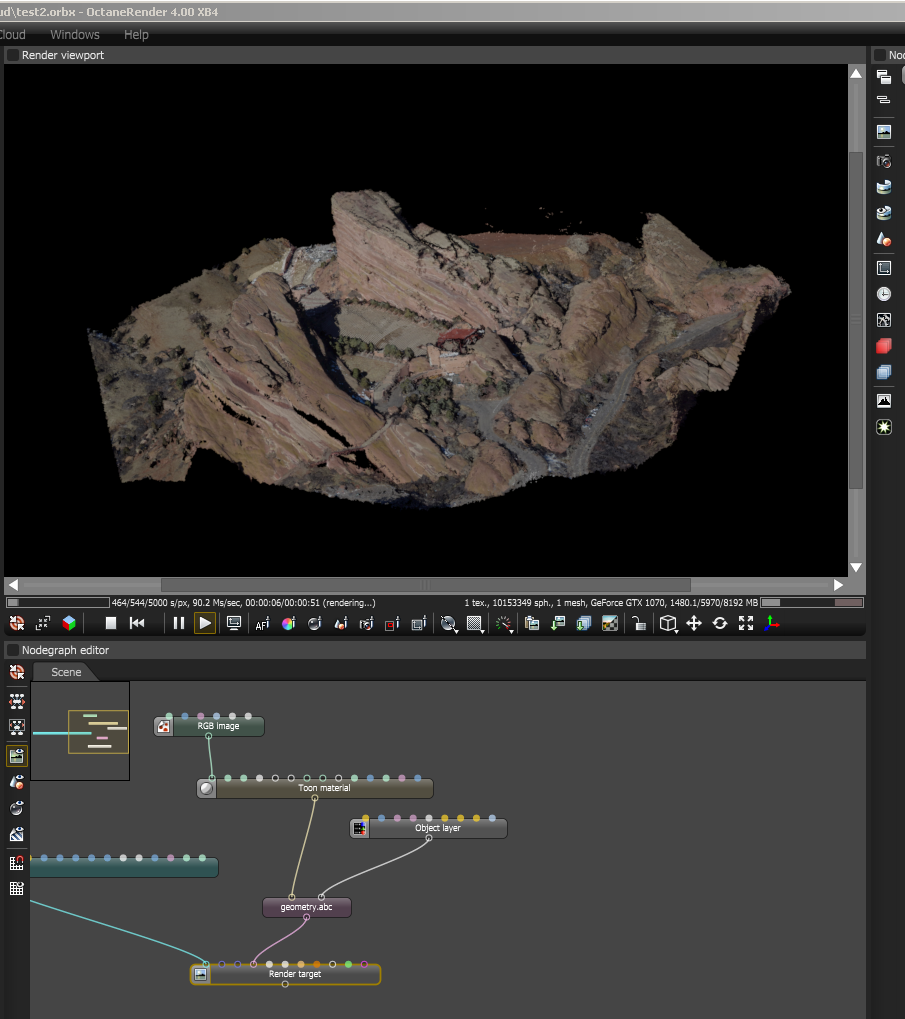Select the Object layer node
The height and width of the screenshot is (1019, 905).
(429, 828)
